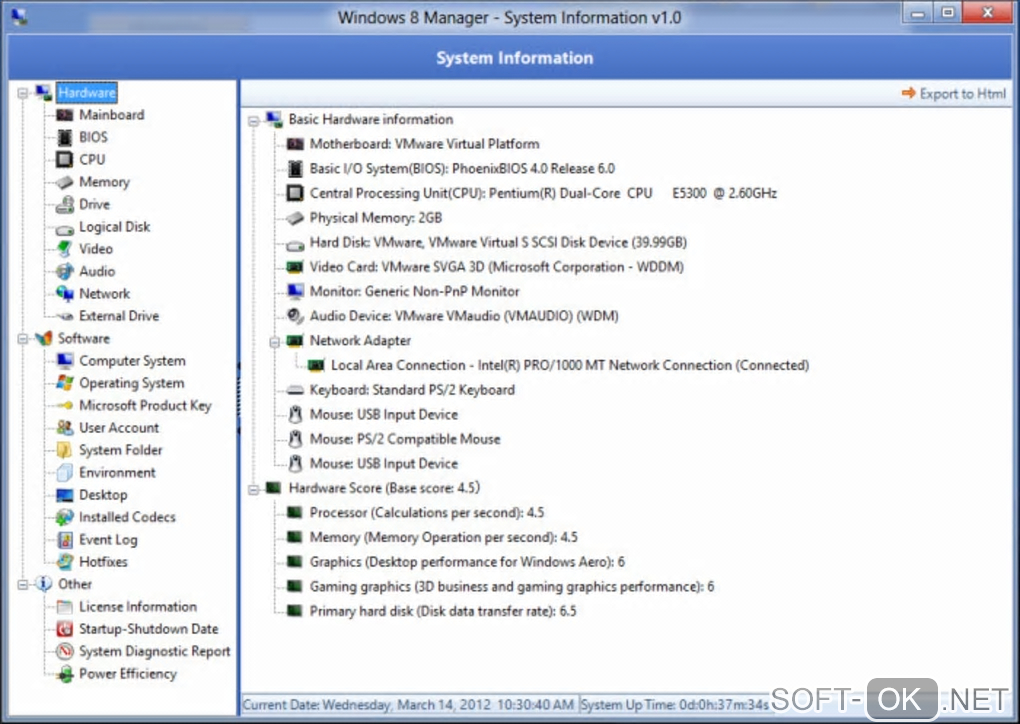Click the Startup-Shutdown Date icon
The height and width of the screenshot is (724, 1020).
[x=64, y=629]
